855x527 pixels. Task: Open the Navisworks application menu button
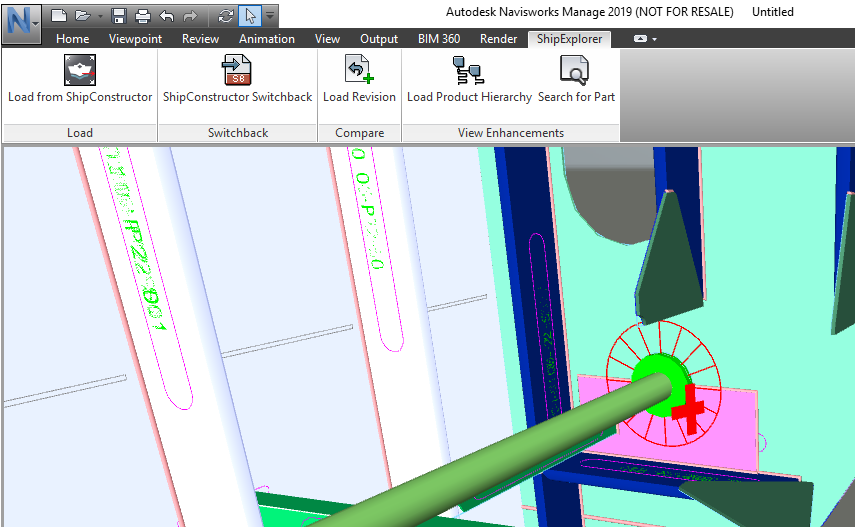coord(21,23)
